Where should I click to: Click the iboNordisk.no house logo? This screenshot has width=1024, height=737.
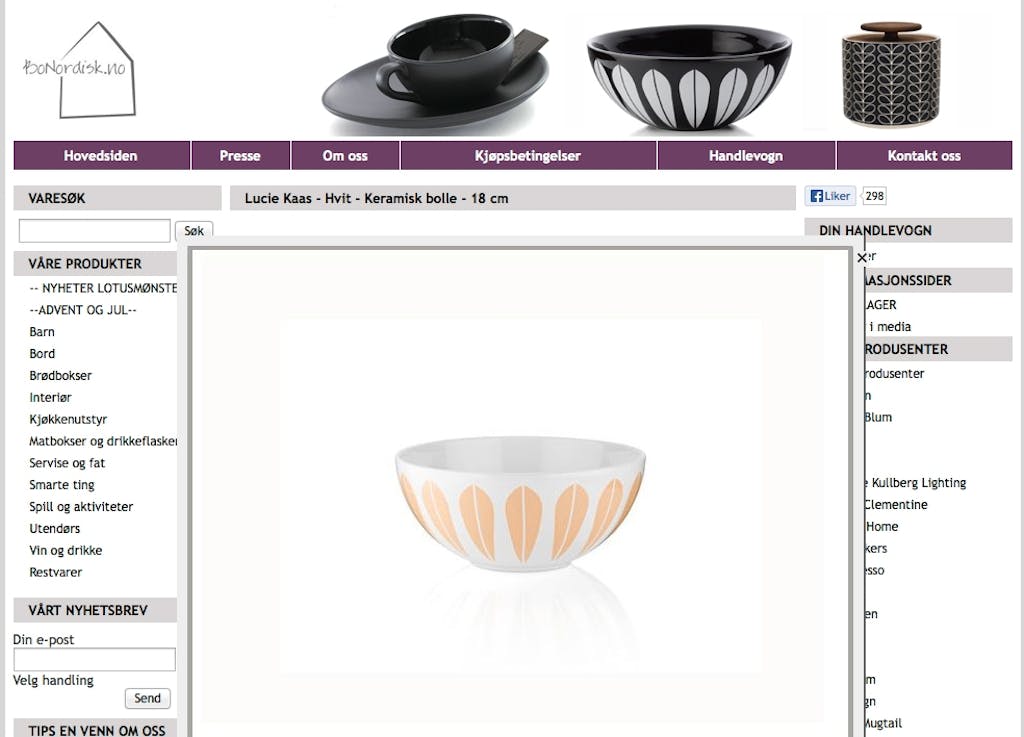coord(79,70)
